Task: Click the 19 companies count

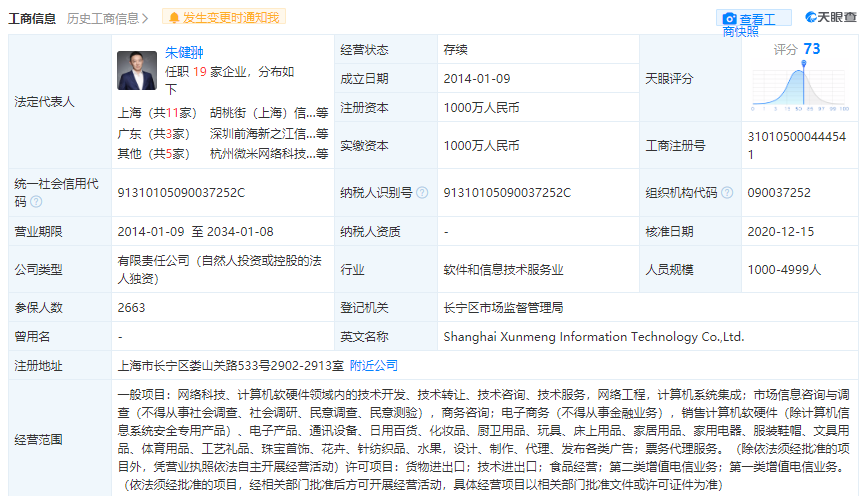Action: 199,72
